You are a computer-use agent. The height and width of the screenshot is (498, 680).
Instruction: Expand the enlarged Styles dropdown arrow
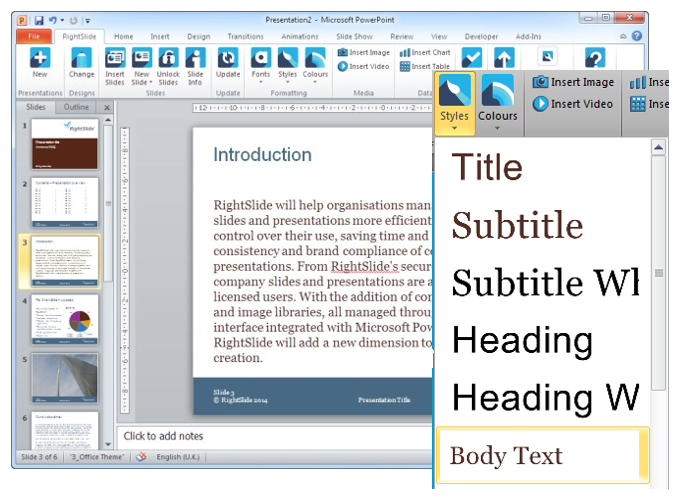[x=454, y=128]
